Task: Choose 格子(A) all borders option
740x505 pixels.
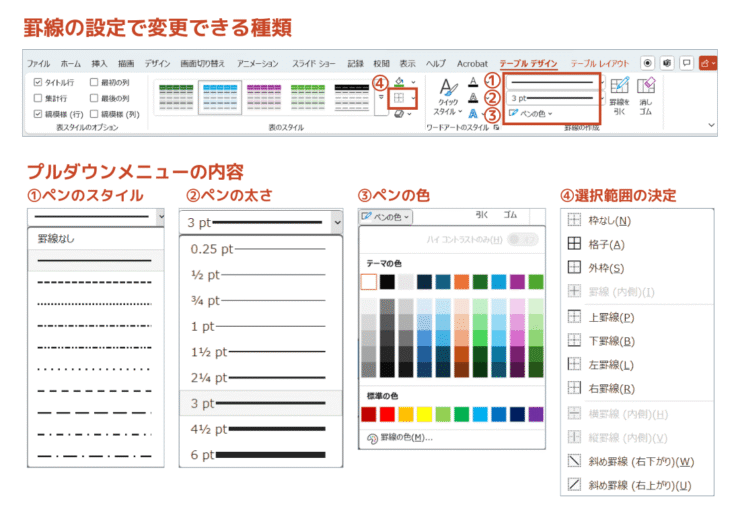Action: [x=637, y=244]
